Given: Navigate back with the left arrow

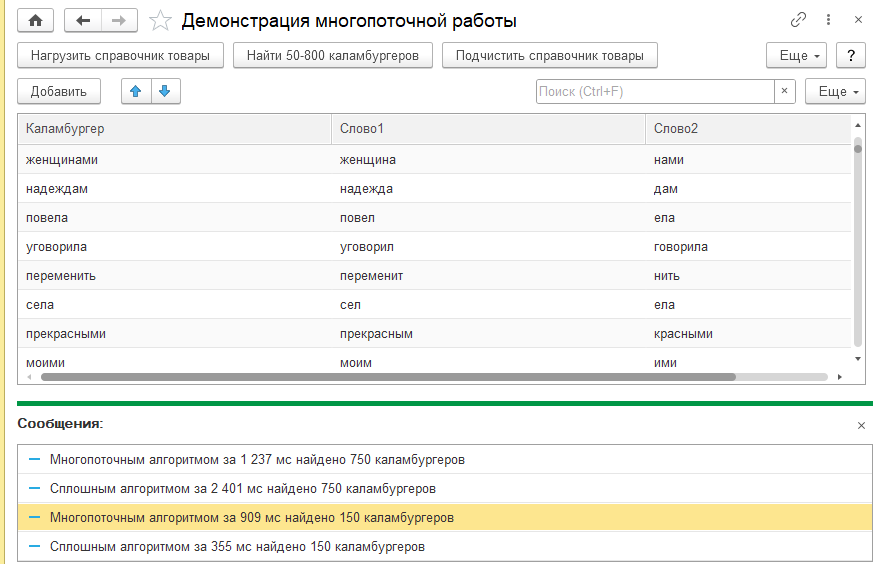Looking at the screenshot, I should tap(83, 21).
